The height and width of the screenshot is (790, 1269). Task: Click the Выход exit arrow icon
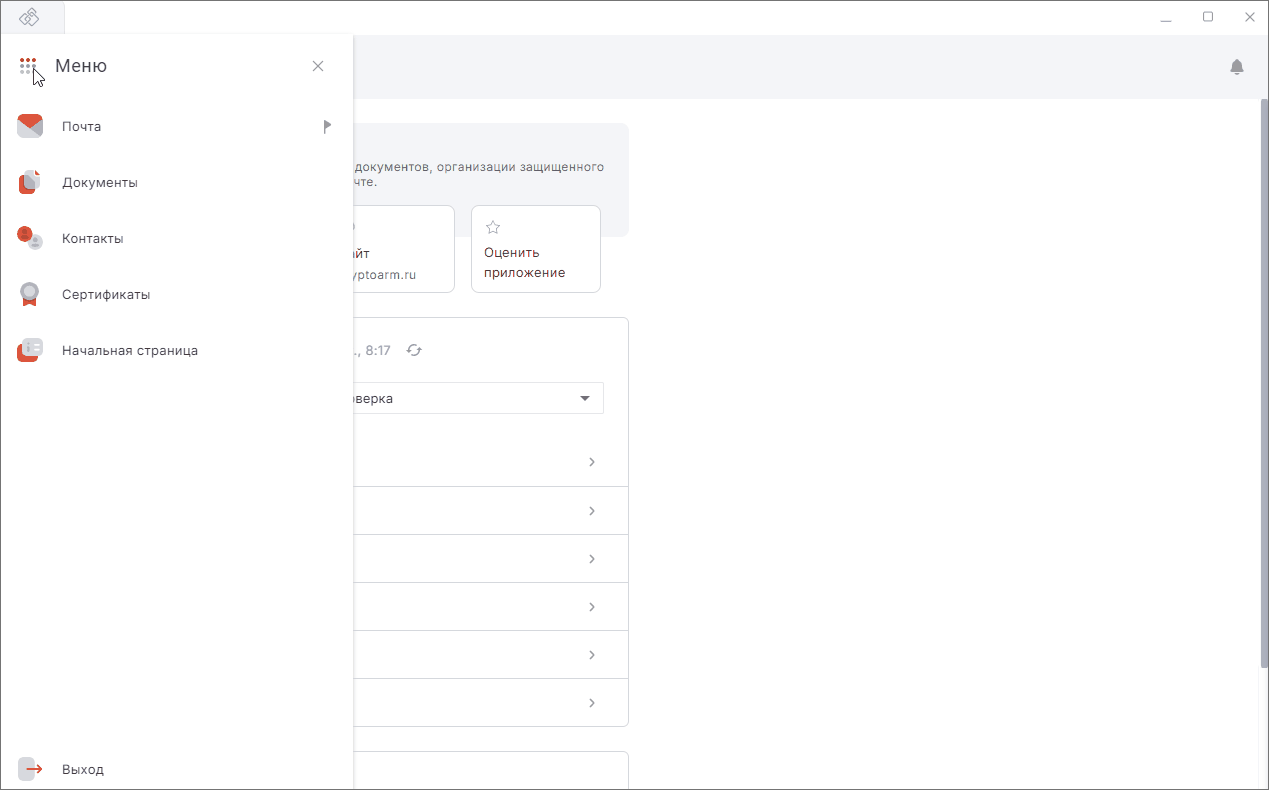click(30, 769)
